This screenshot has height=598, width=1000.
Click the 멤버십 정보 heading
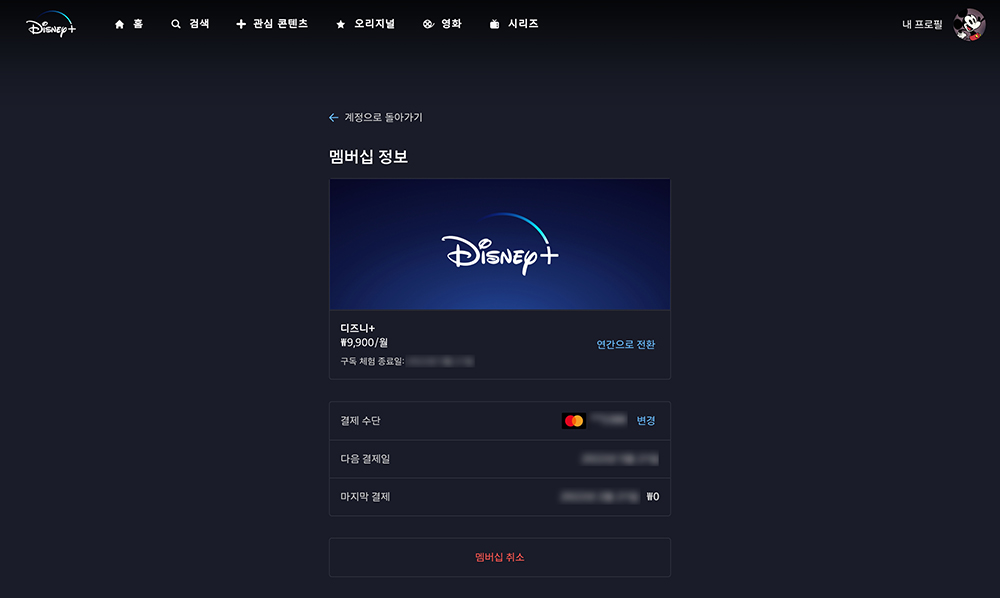click(x=368, y=157)
